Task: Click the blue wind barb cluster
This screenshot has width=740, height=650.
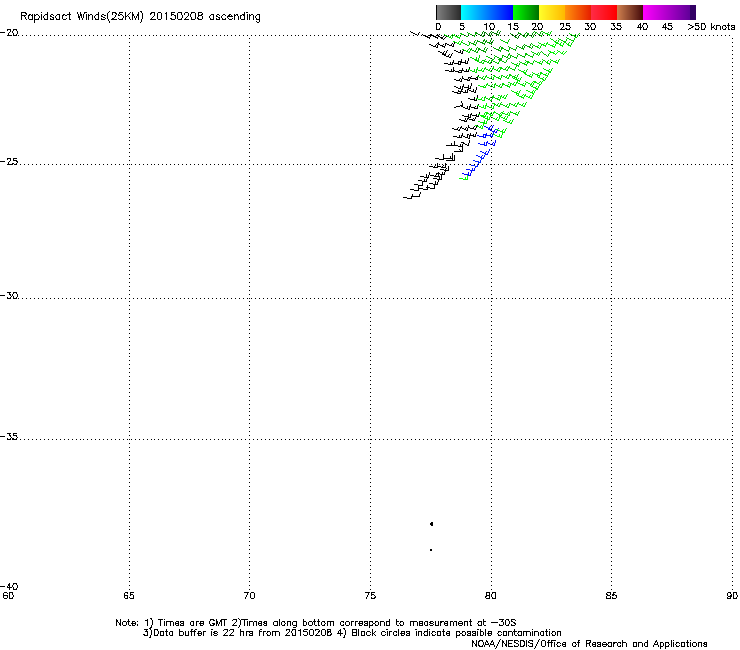Action: click(x=482, y=150)
